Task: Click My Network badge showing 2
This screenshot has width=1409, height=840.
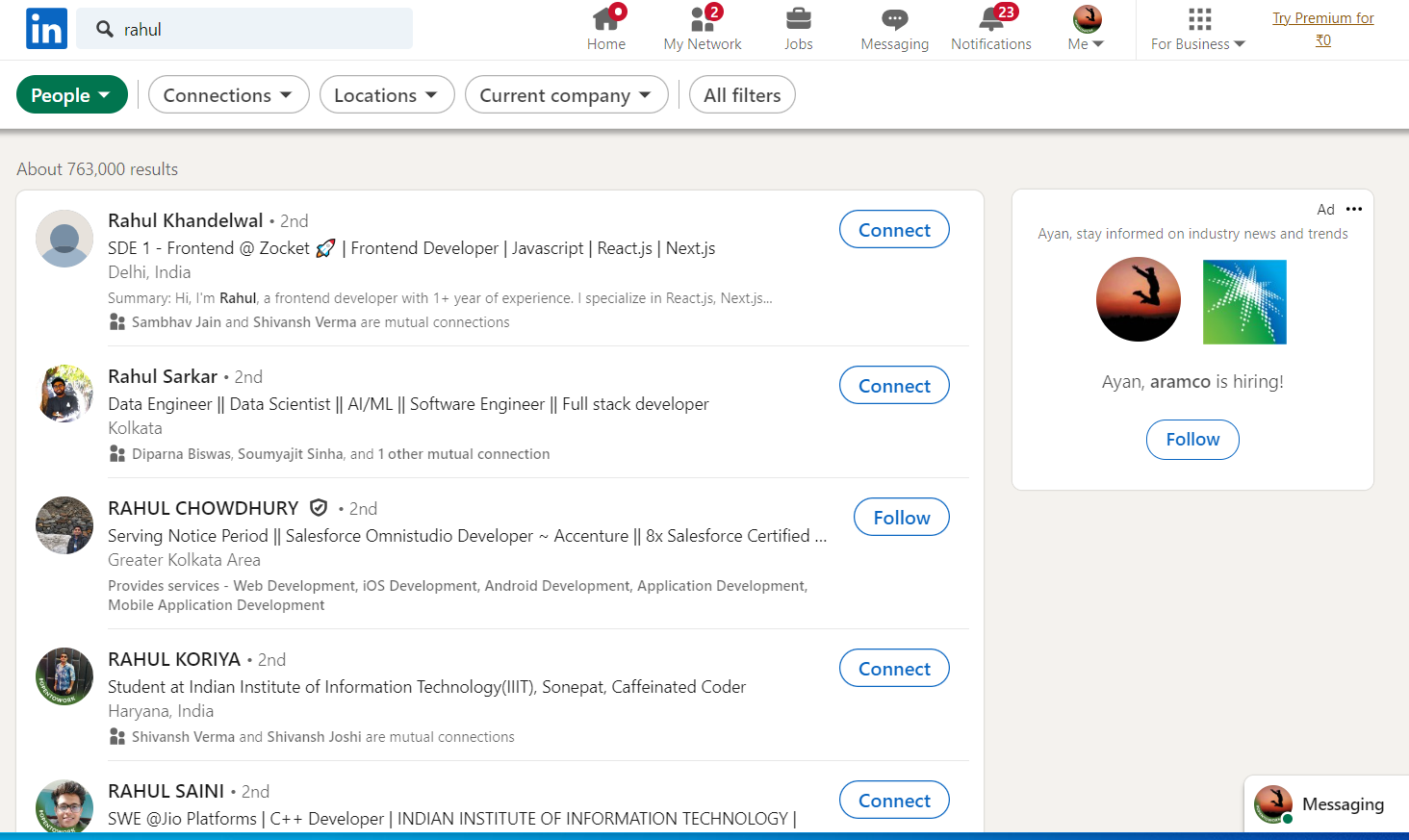Action: click(x=713, y=12)
